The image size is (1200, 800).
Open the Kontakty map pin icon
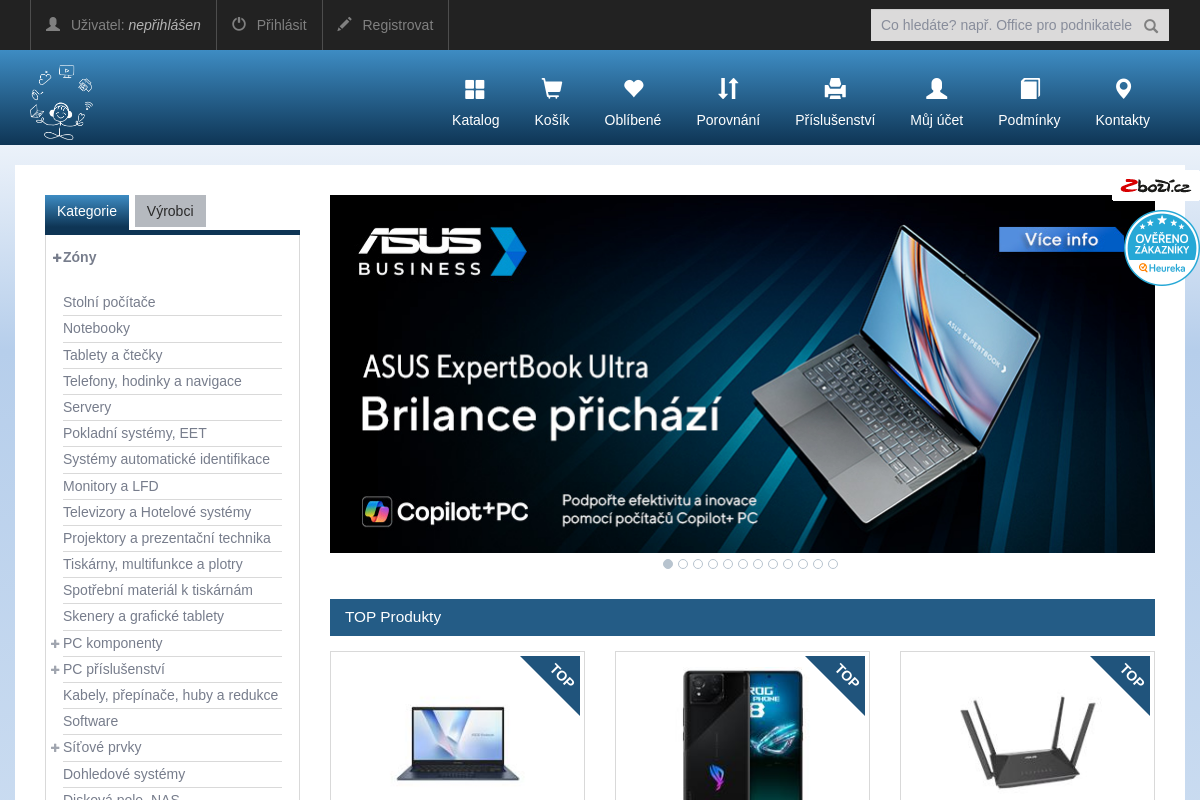coord(1123,90)
